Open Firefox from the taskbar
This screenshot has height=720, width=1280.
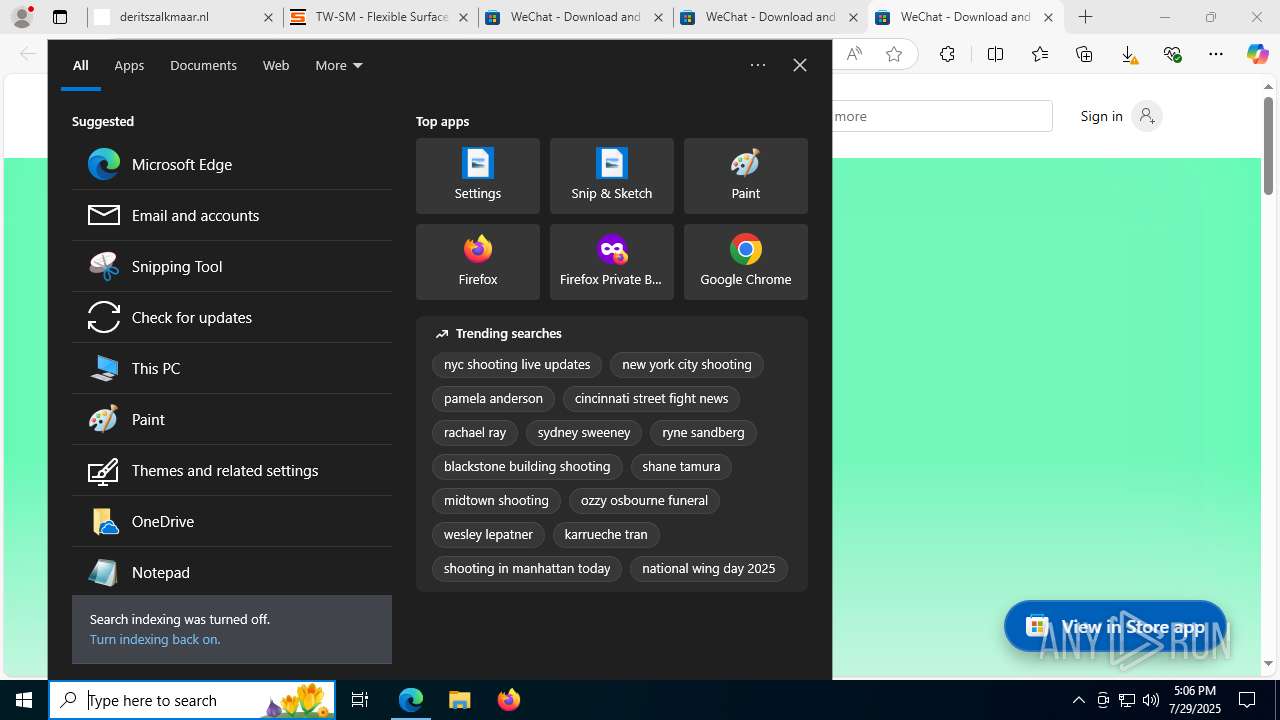point(509,700)
